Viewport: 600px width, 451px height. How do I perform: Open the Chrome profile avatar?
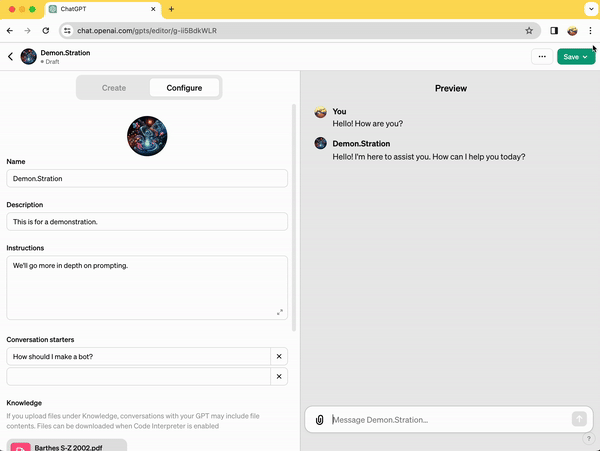click(572, 31)
